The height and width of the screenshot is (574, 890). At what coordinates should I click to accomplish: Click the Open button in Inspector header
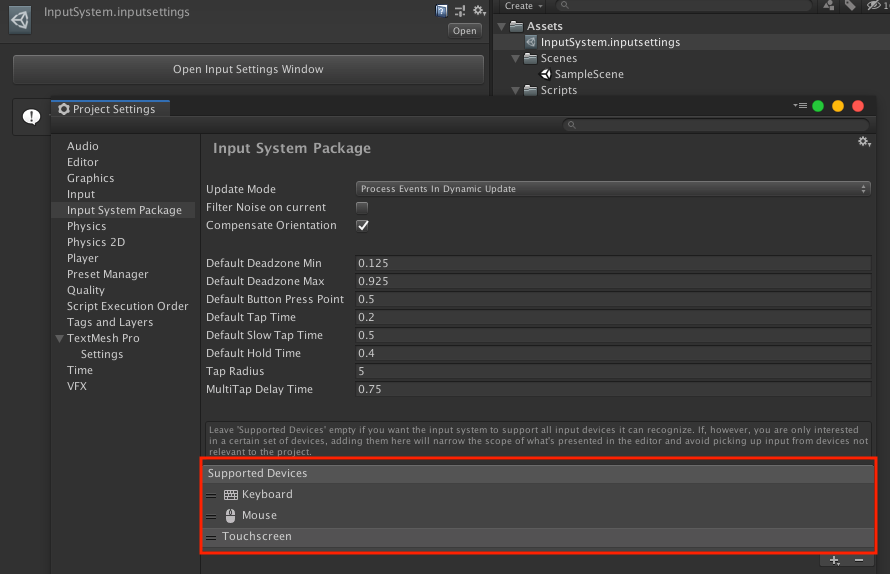(x=464, y=31)
